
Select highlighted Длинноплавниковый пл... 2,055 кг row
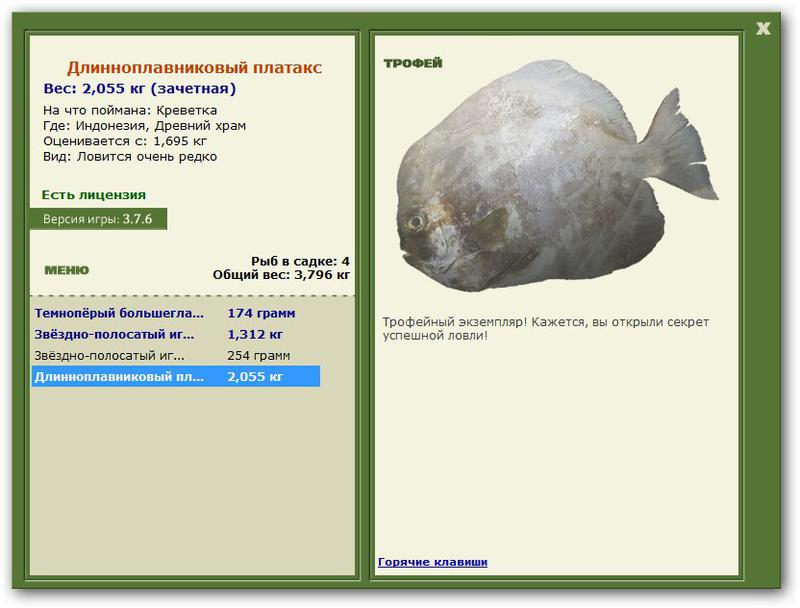(176, 376)
